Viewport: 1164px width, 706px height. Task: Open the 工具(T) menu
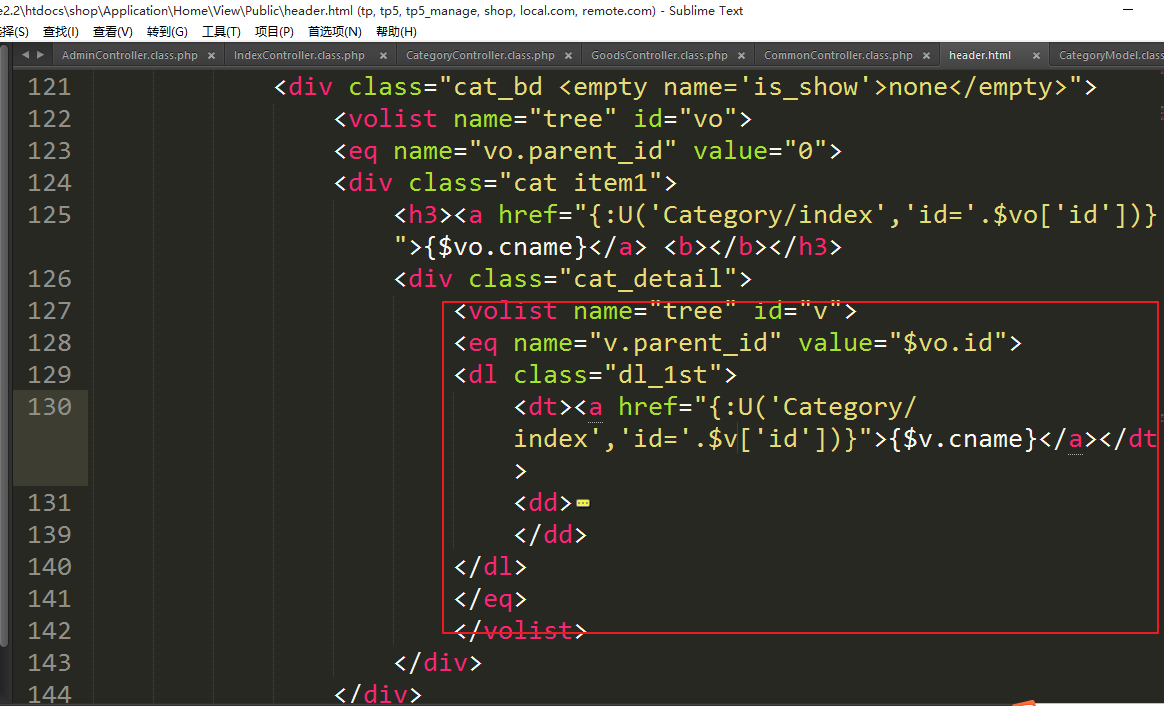click(221, 32)
